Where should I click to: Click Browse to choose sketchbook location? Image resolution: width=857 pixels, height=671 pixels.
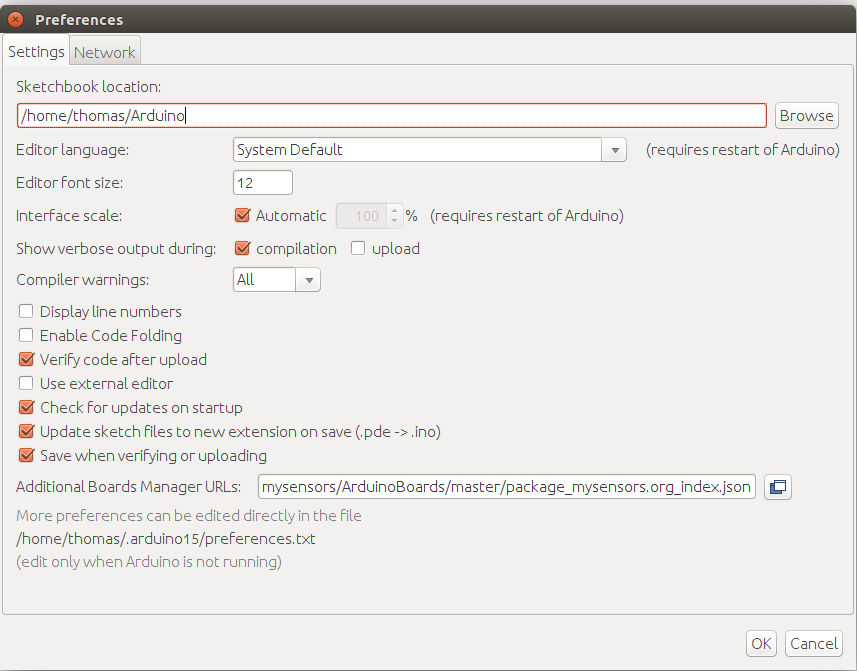tap(806, 115)
